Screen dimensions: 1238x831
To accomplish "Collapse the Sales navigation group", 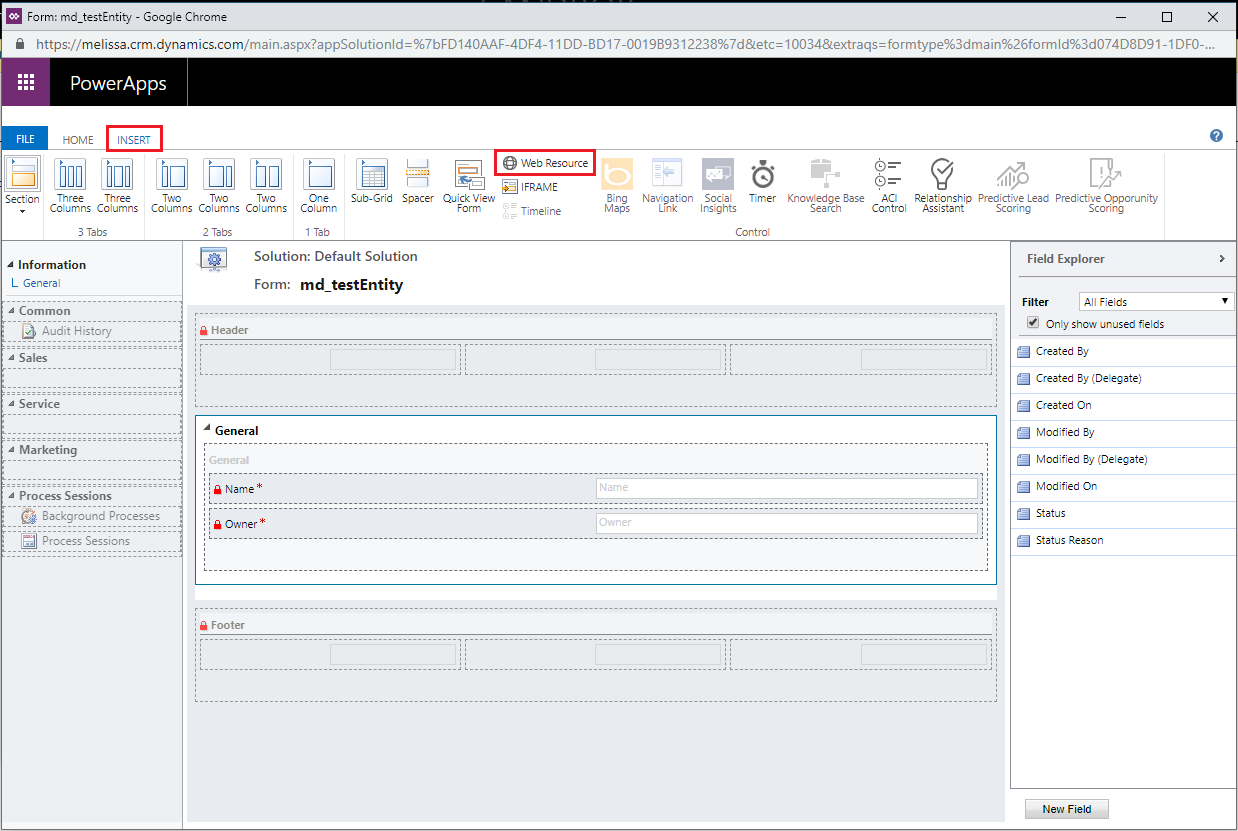I will click(11, 358).
